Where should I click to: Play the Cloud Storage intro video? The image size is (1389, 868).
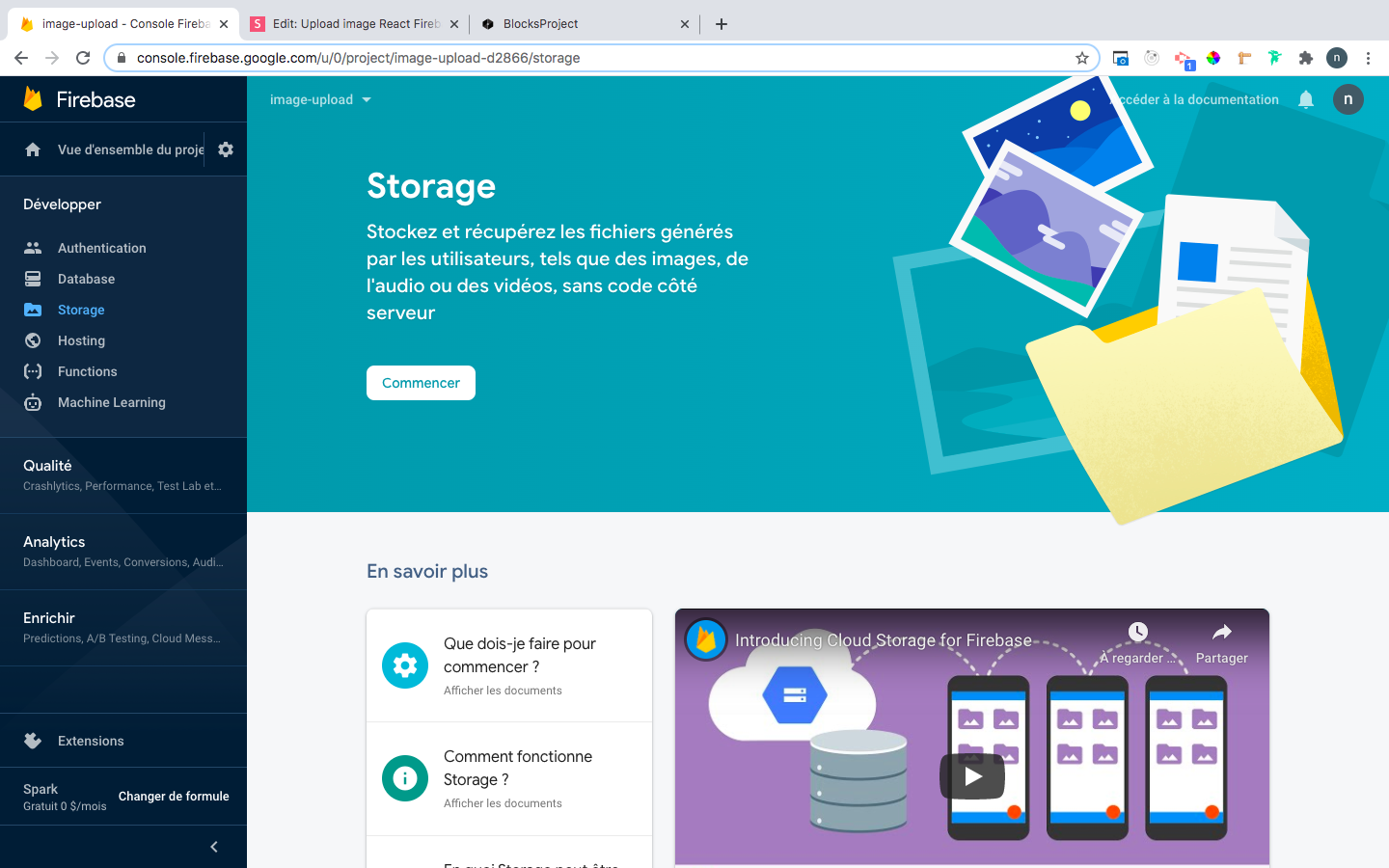click(972, 776)
